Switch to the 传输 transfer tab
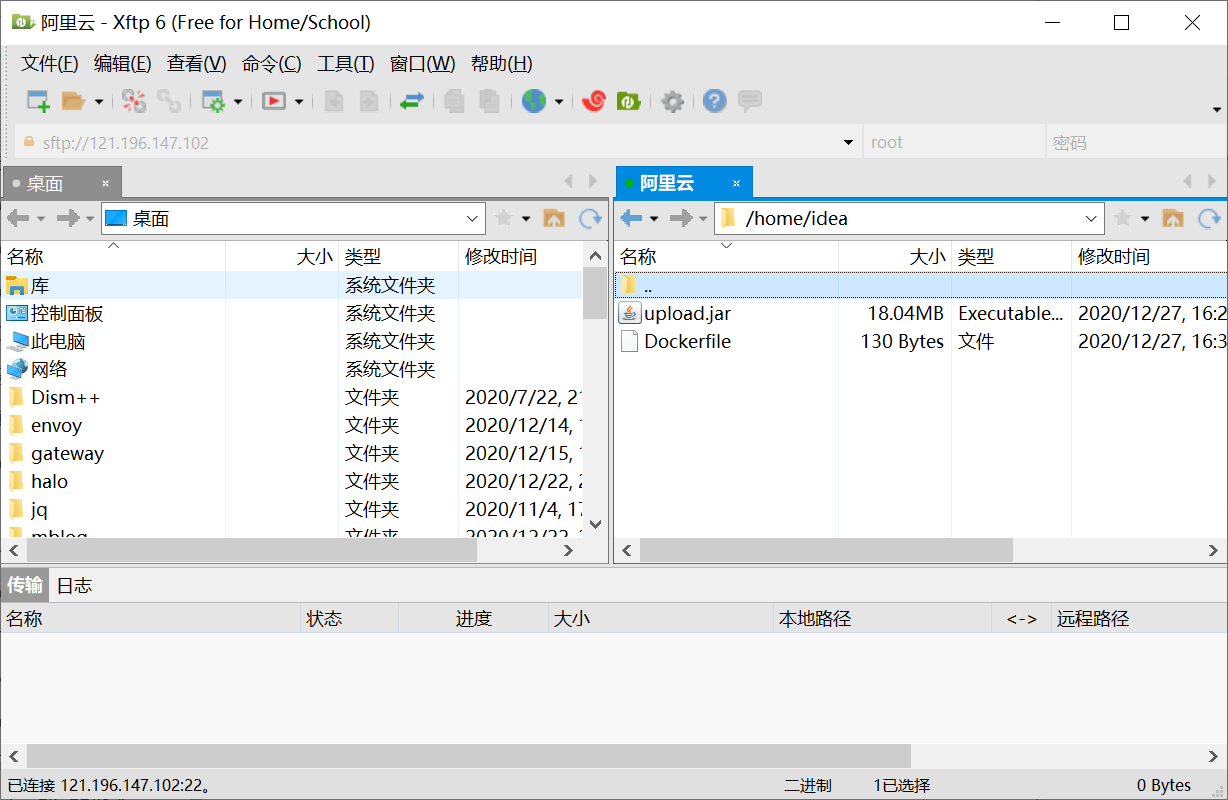Viewport: 1228px width, 800px height. [x=25, y=586]
